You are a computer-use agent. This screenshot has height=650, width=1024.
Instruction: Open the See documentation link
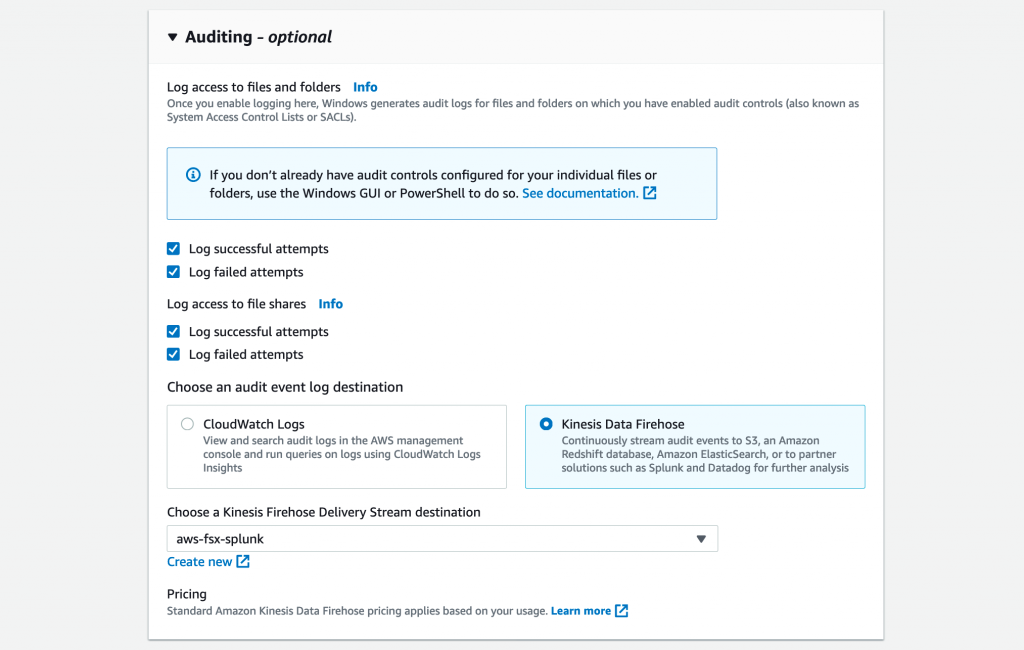584,193
